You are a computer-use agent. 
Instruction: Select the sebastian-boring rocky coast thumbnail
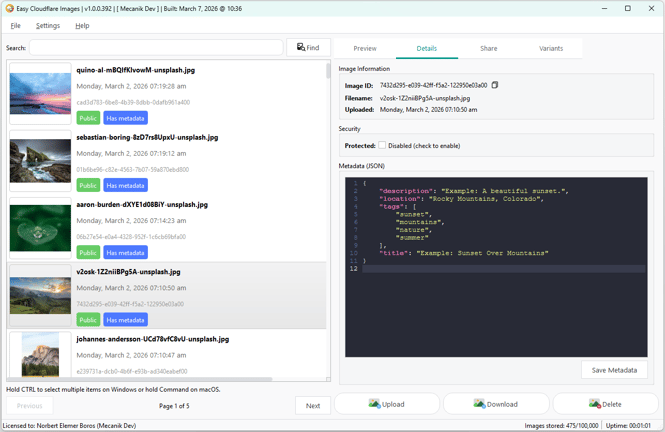click(x=40, y=161)
